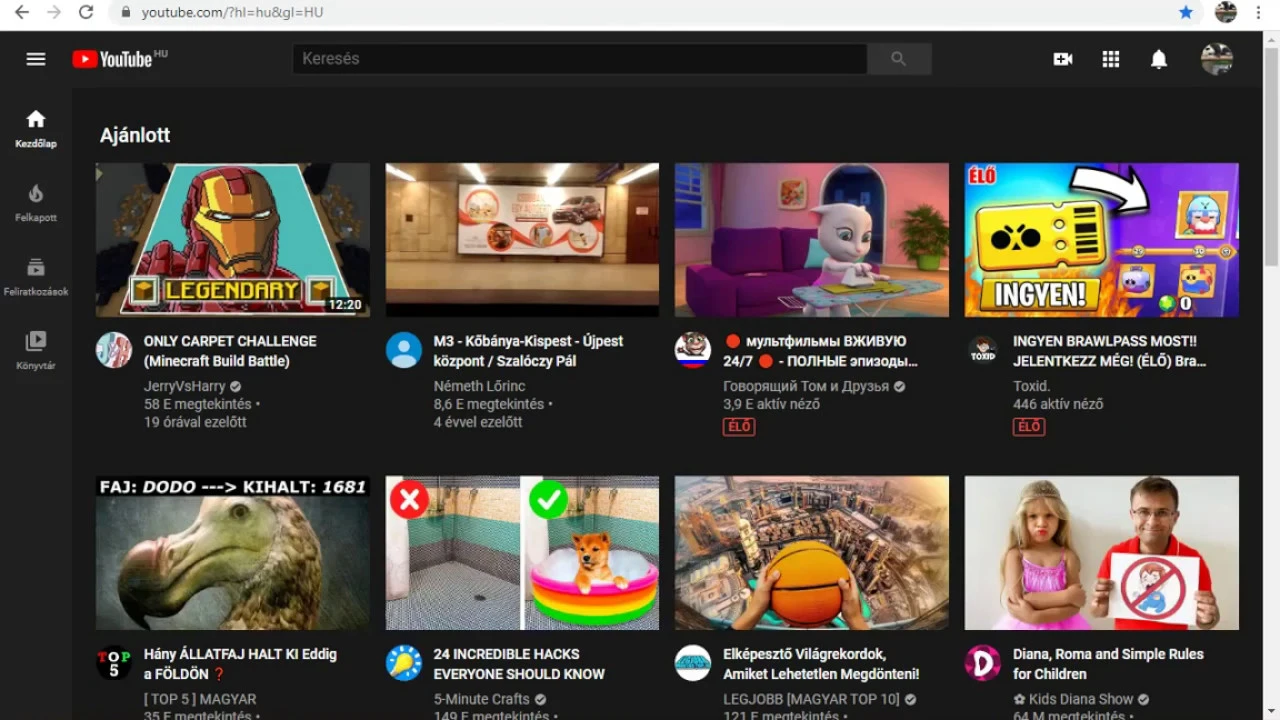This screenshot has width=1280, height=720.
Task: Open the INGYEN Brawl Pass thumbnail
Action: tap(1102, 240)
